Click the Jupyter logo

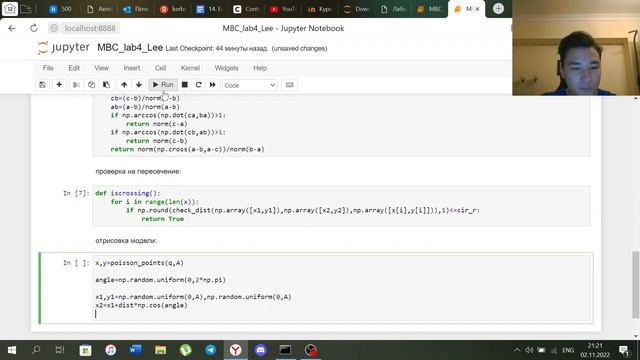point(63,48)
